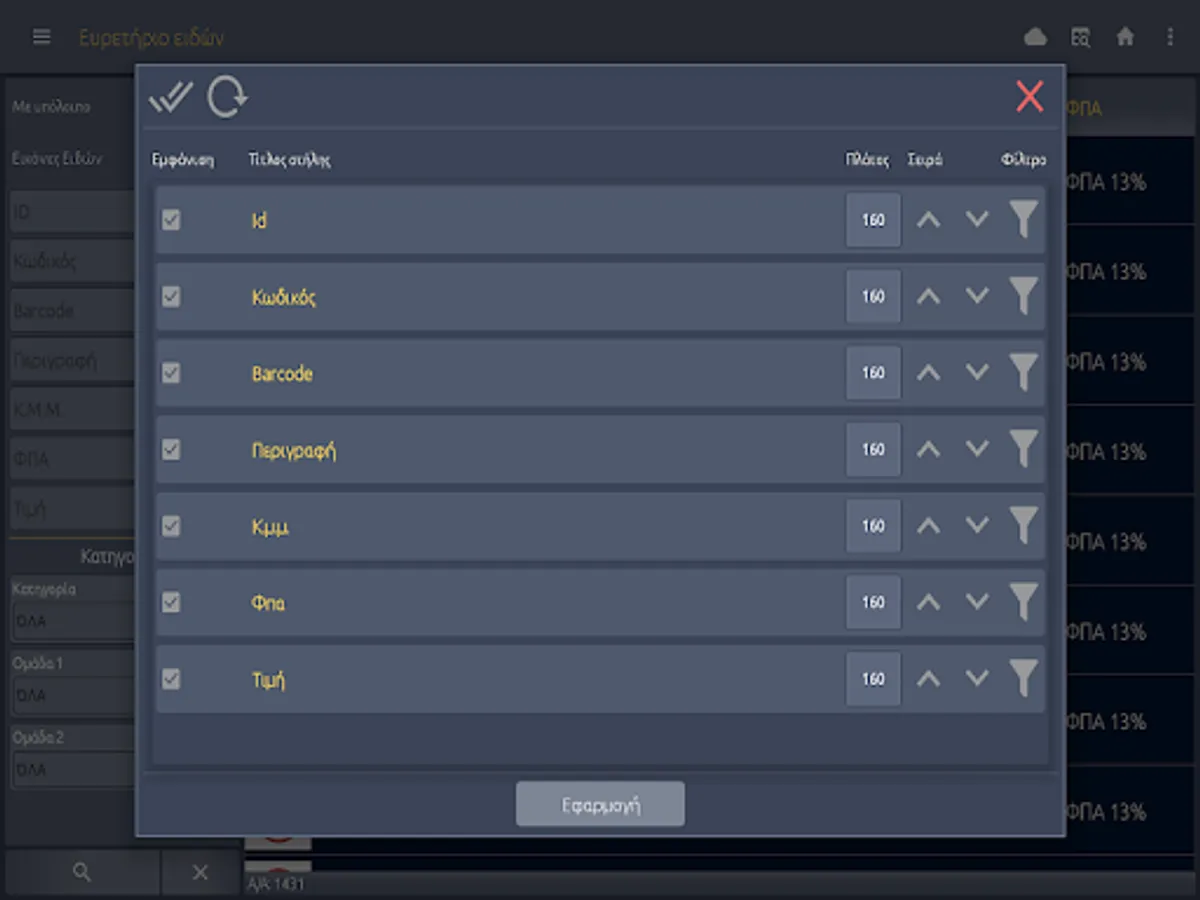
Task: Click the width field of Φπα row
Action: tap(873, 602)
